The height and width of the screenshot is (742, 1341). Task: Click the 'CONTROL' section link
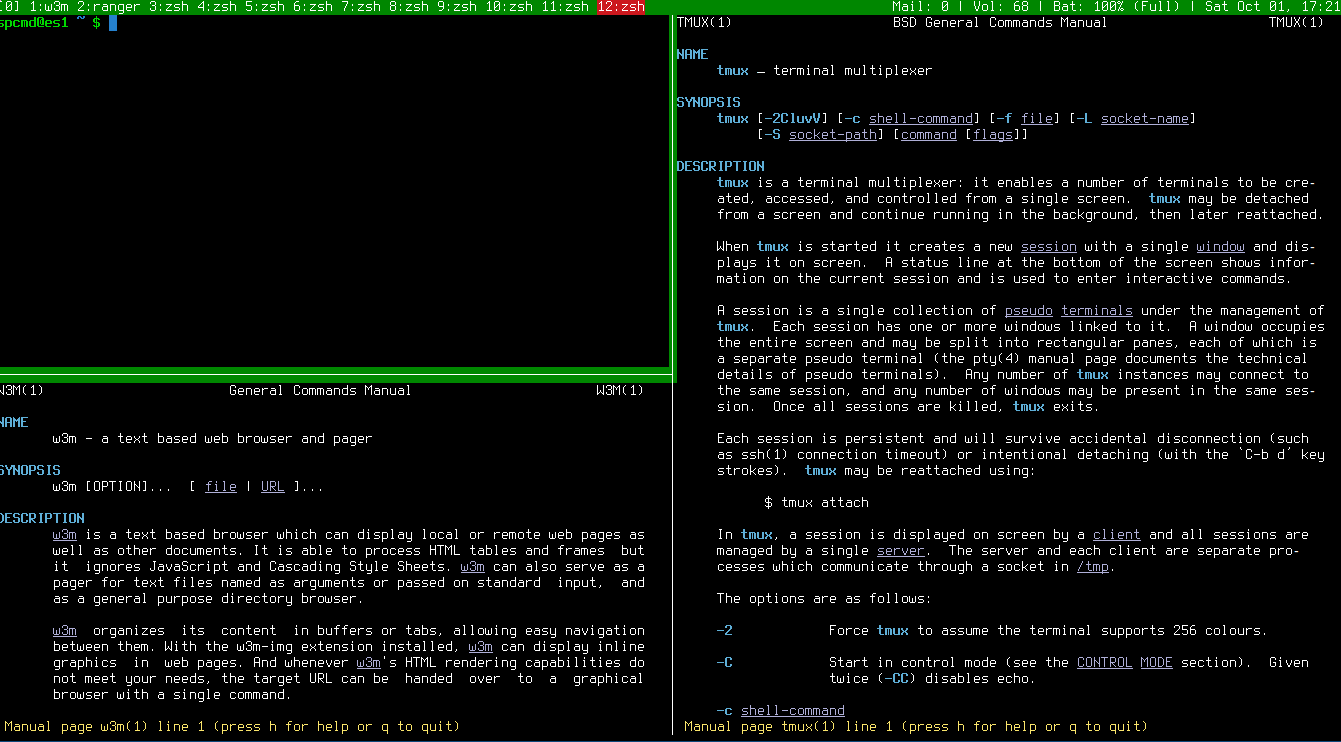(x=1105, y=663)
